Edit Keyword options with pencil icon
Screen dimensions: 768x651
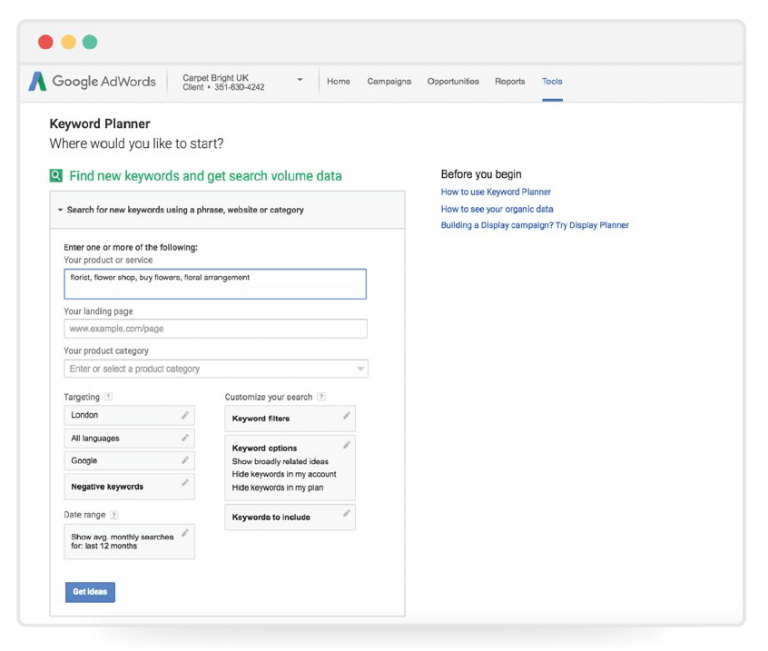(x=347, y=445)
